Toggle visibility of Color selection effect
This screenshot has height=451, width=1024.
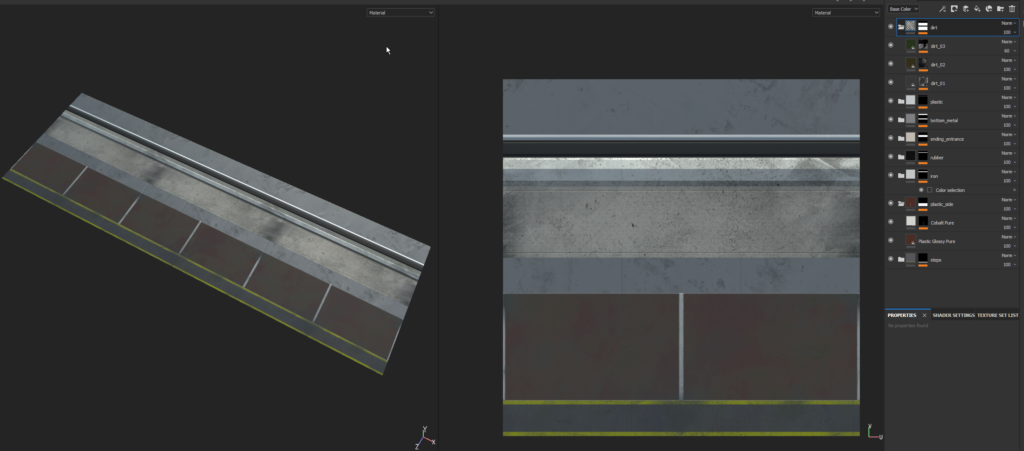pos(921,190)
